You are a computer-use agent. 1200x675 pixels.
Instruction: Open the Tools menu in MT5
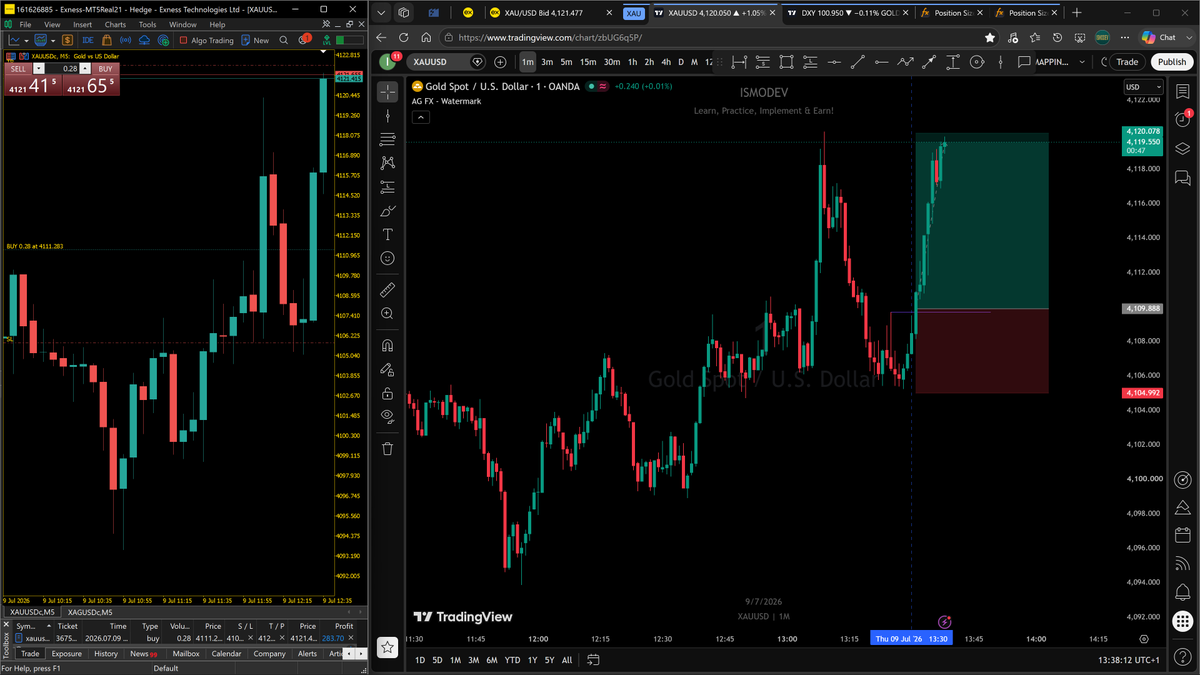click(147, 24)
